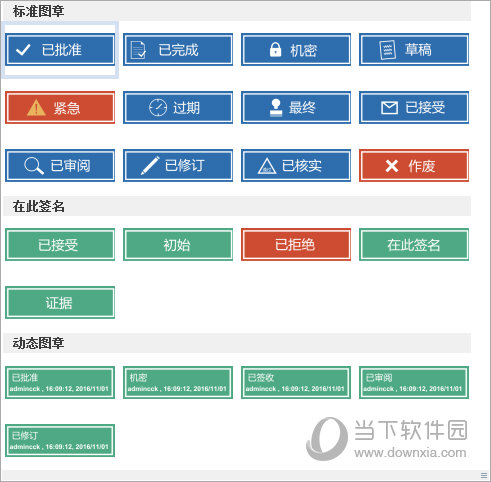This screenshot has height=482, width=491.
Task: Click the resize grip icon at bottom-right corner
Action: pyautogui.click(x=484, y=475)
